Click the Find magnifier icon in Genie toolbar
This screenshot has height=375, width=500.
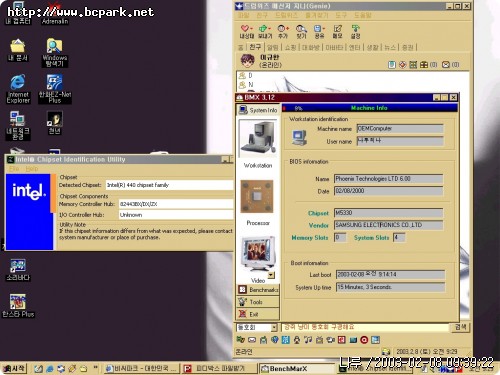(301, 31)
